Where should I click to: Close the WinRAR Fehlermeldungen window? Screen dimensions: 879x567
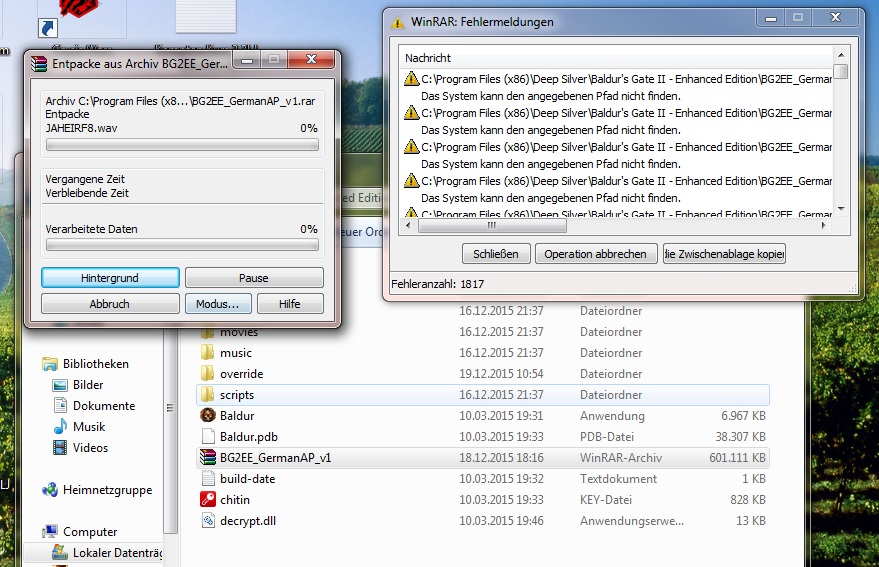pyautogui.click(x=835, y=18)
